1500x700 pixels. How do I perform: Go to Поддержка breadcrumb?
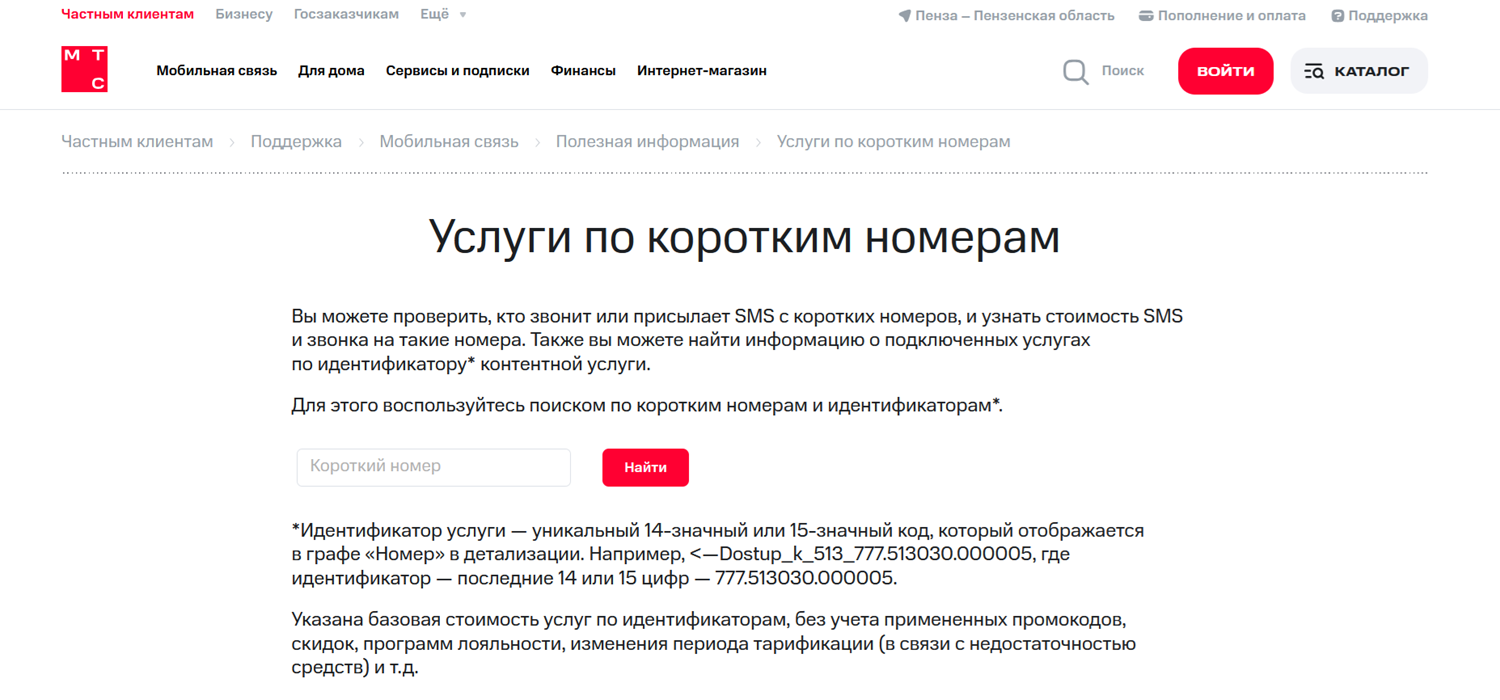(296, 142)
